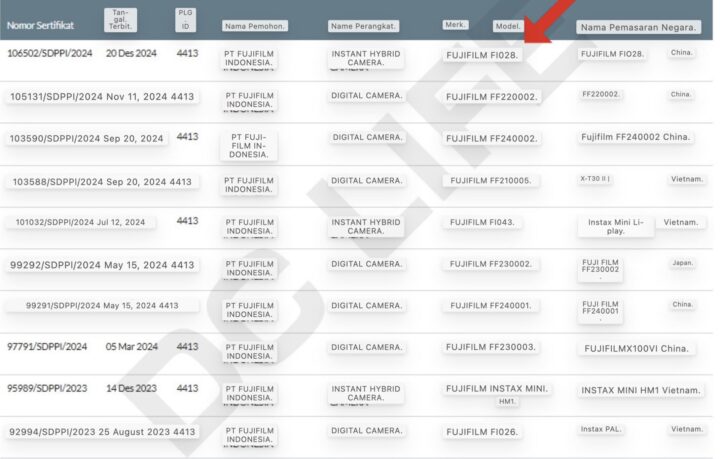
Task: Select the 92994/SDPPI/2023 25 August 2023 entry
Action: pyautogui.click(x=102, y=432)
